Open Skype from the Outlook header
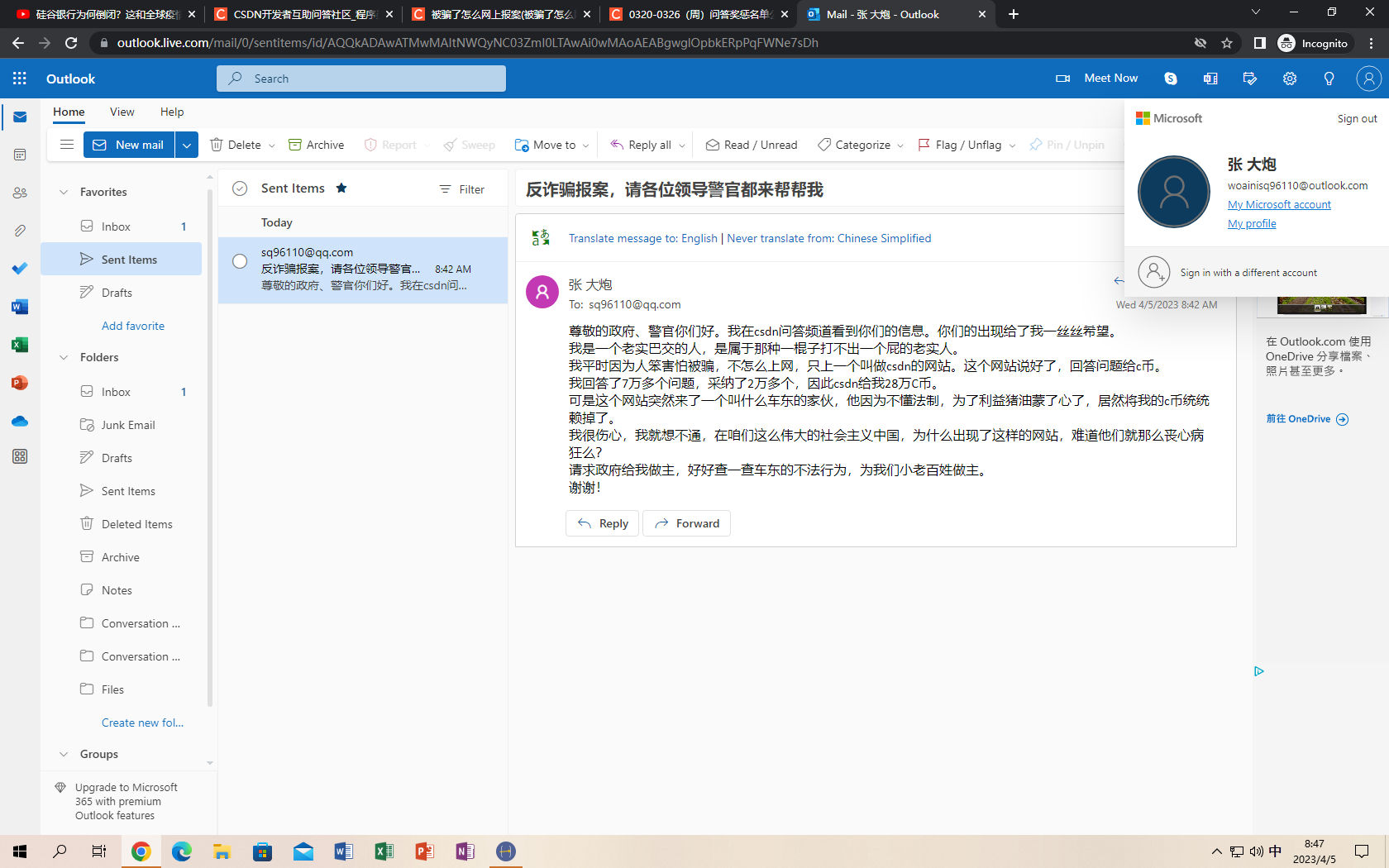 1171,79
